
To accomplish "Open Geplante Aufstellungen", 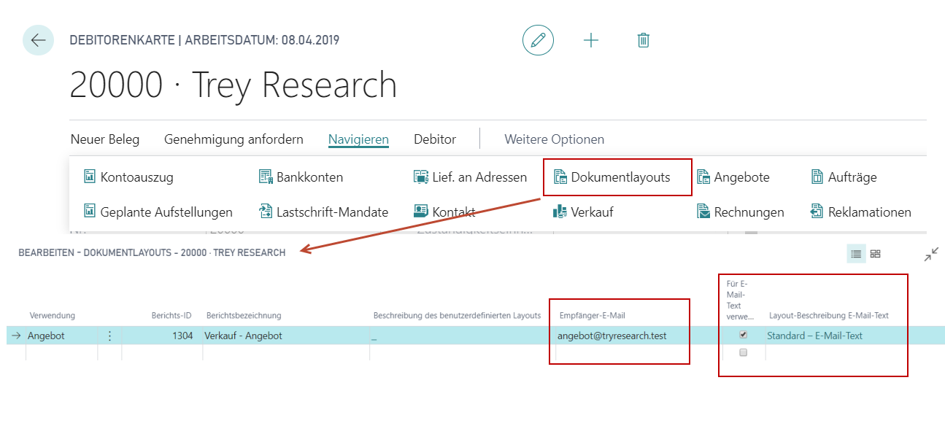I will coord(158,212).
